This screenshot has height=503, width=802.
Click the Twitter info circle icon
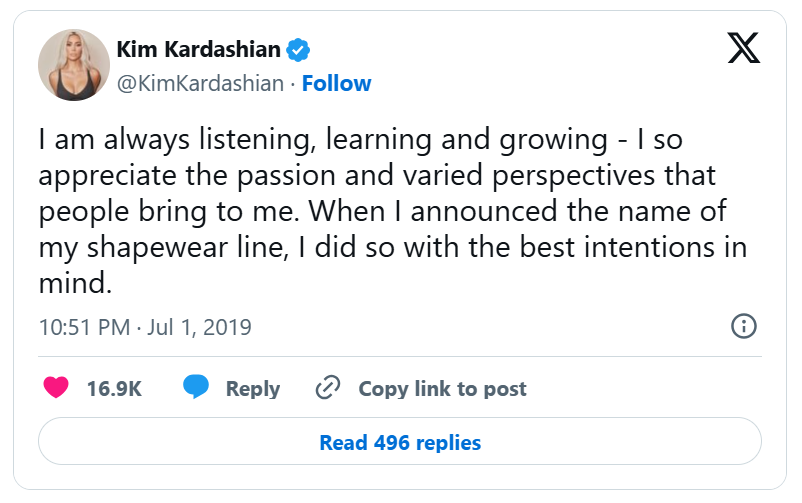click(x=743, y=326)
